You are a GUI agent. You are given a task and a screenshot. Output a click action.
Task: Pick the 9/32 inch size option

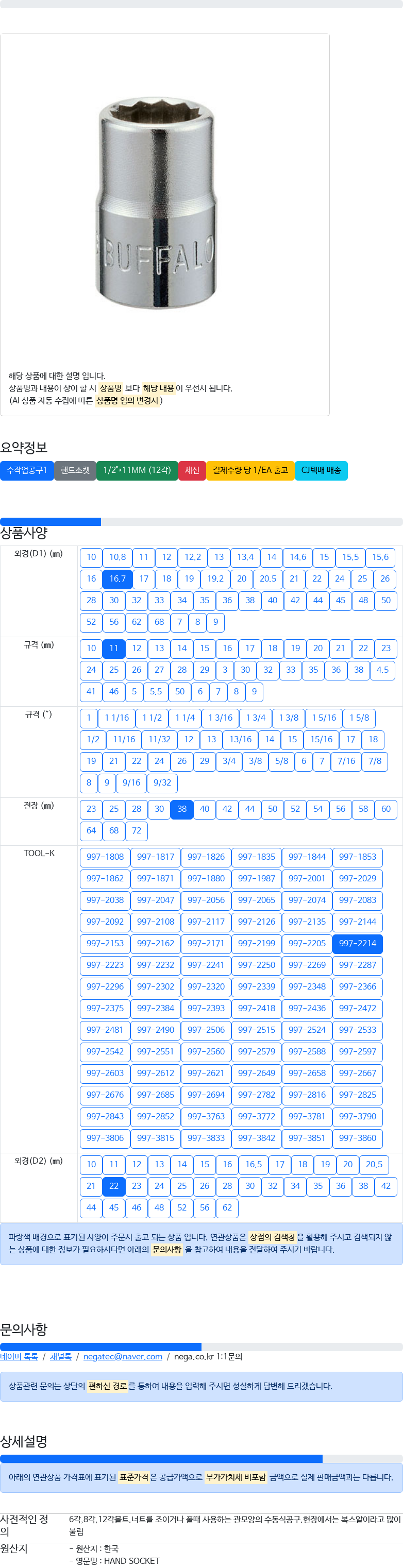162,783
